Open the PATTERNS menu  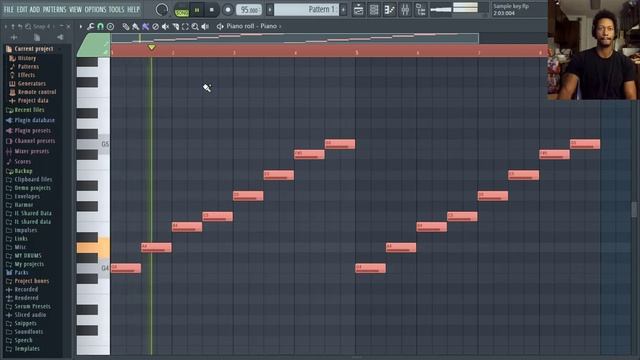point(54,9)
